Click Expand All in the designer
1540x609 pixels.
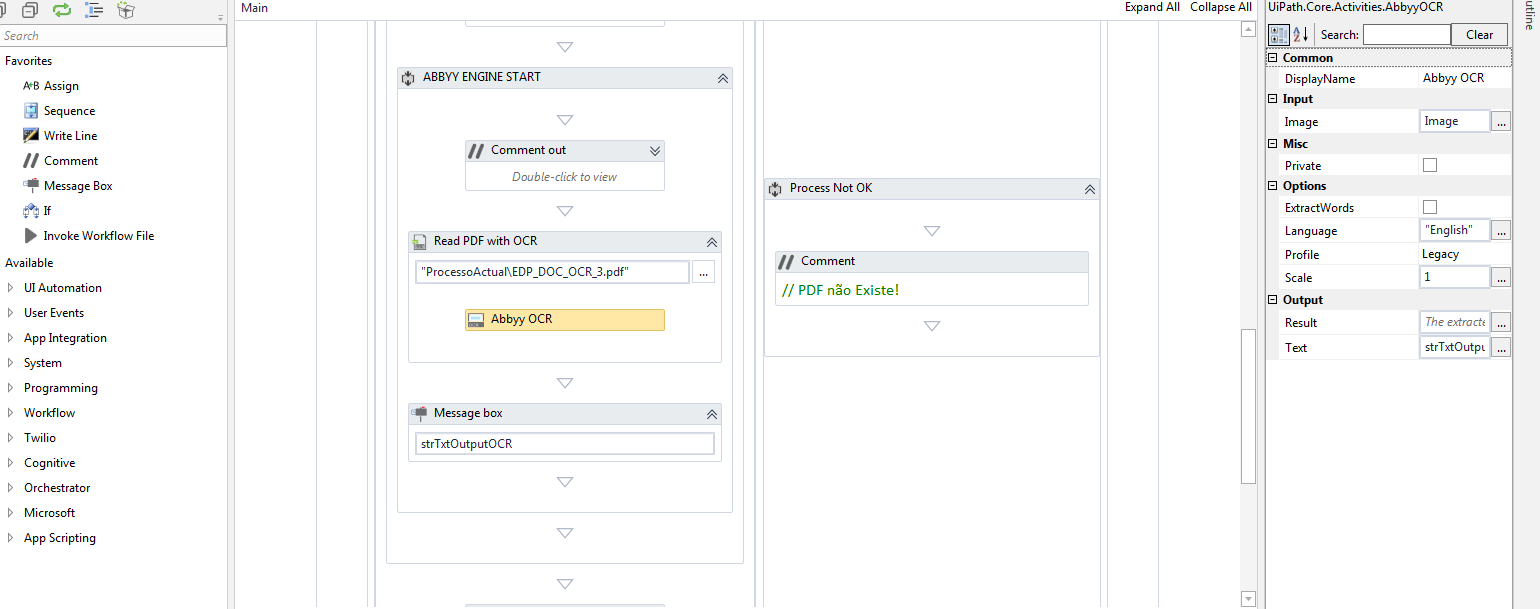1152,7
